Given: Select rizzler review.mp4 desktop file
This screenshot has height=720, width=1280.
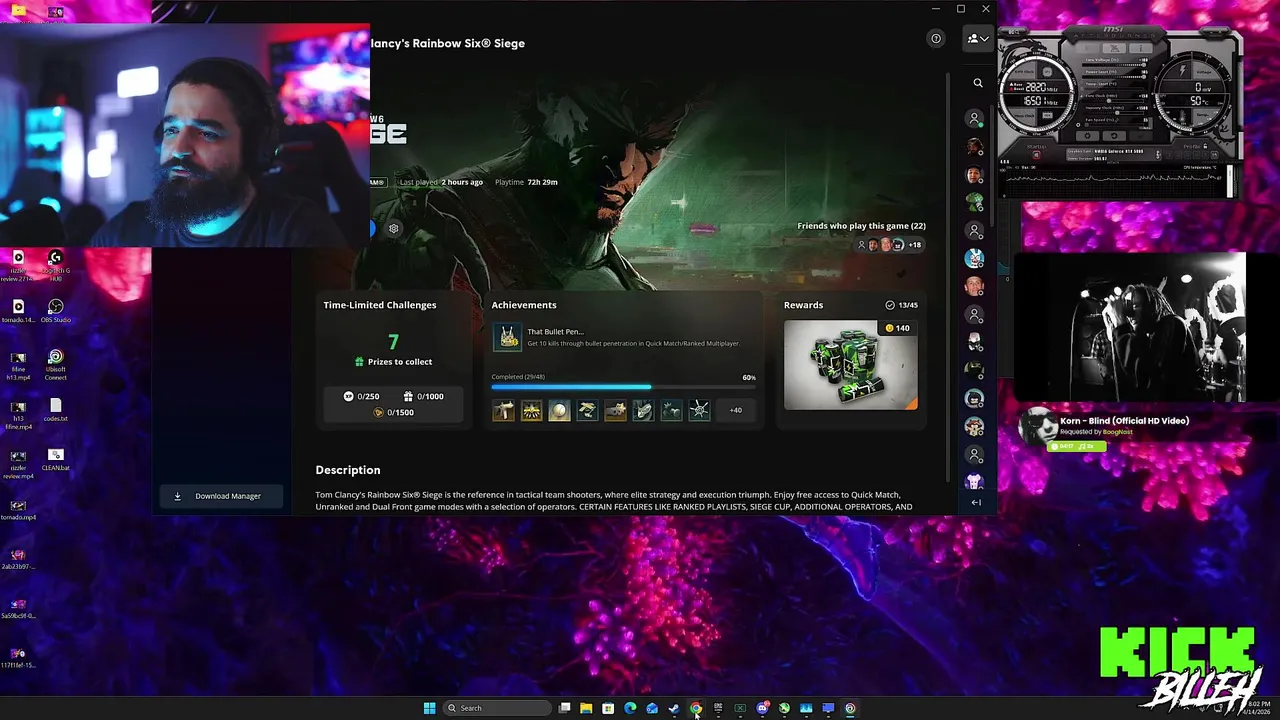Looking at the screenshot, I should [18, 464].
